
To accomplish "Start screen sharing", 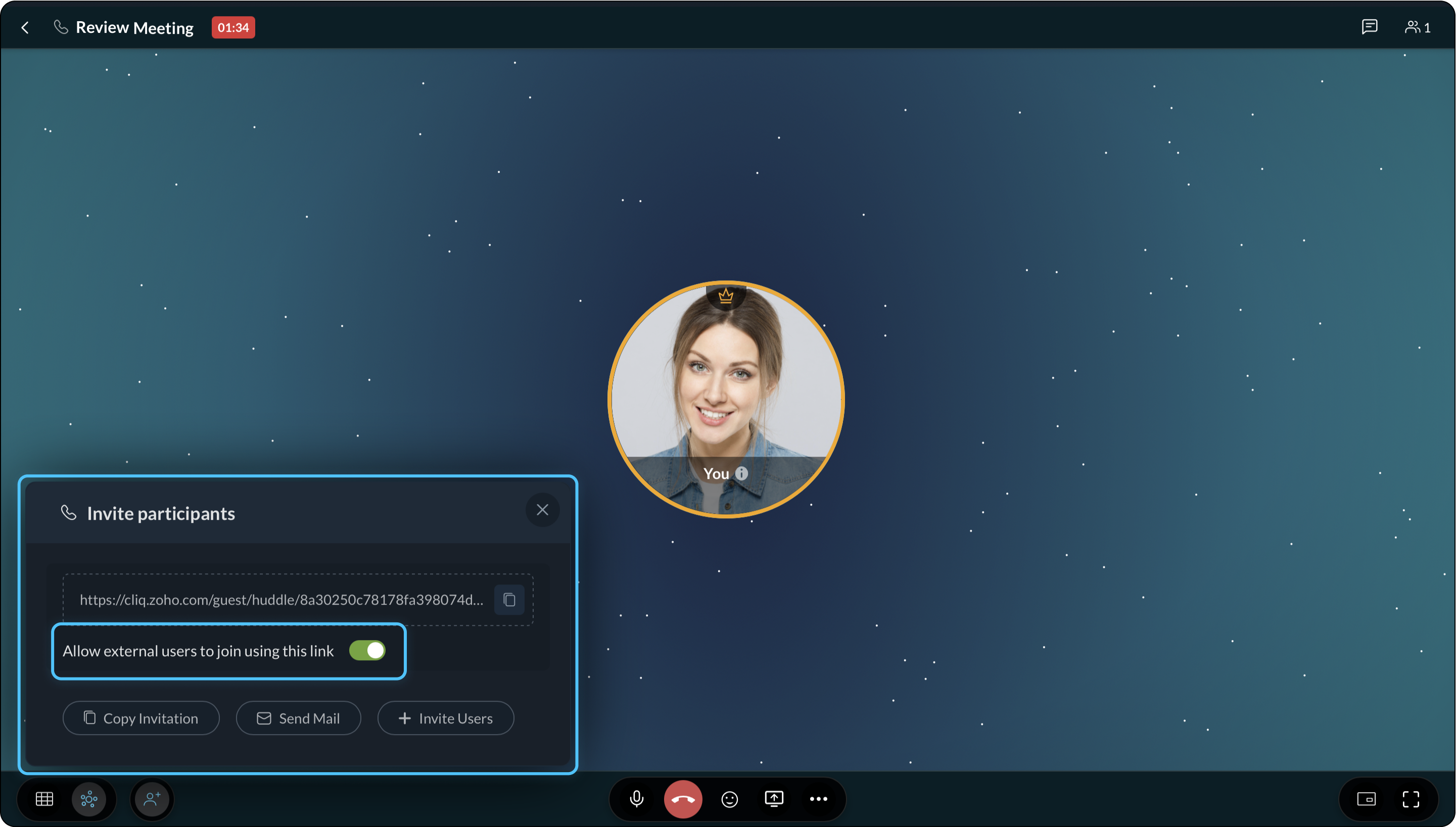I will tap(774, 799).
